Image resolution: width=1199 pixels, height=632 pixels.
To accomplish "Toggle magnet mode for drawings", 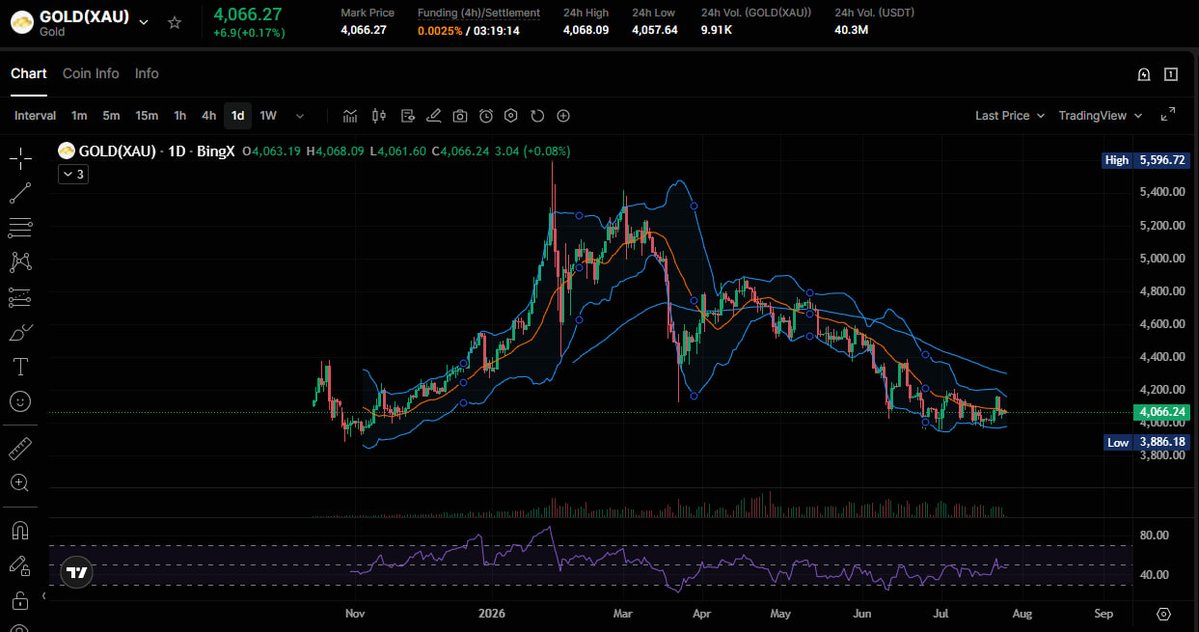I will [20, 530].
